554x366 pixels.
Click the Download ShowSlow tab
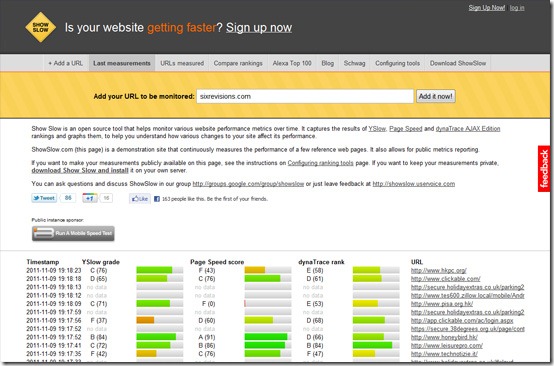tap(458, 63)
